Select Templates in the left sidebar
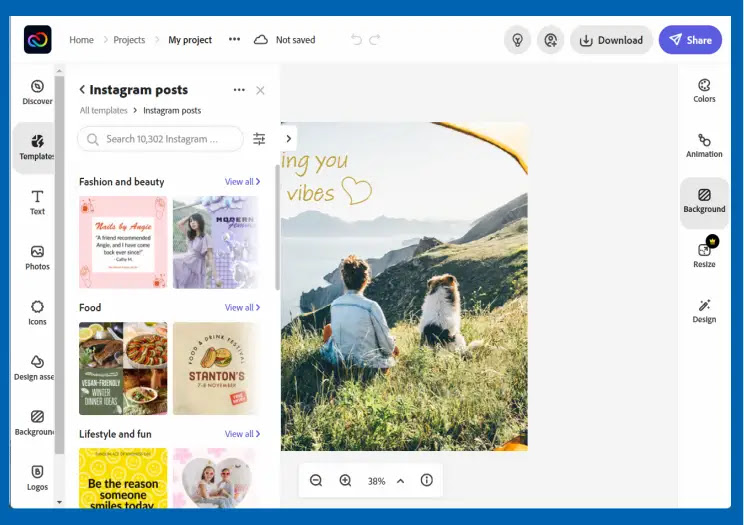The image size is (744, 525). tap(35, 148)
